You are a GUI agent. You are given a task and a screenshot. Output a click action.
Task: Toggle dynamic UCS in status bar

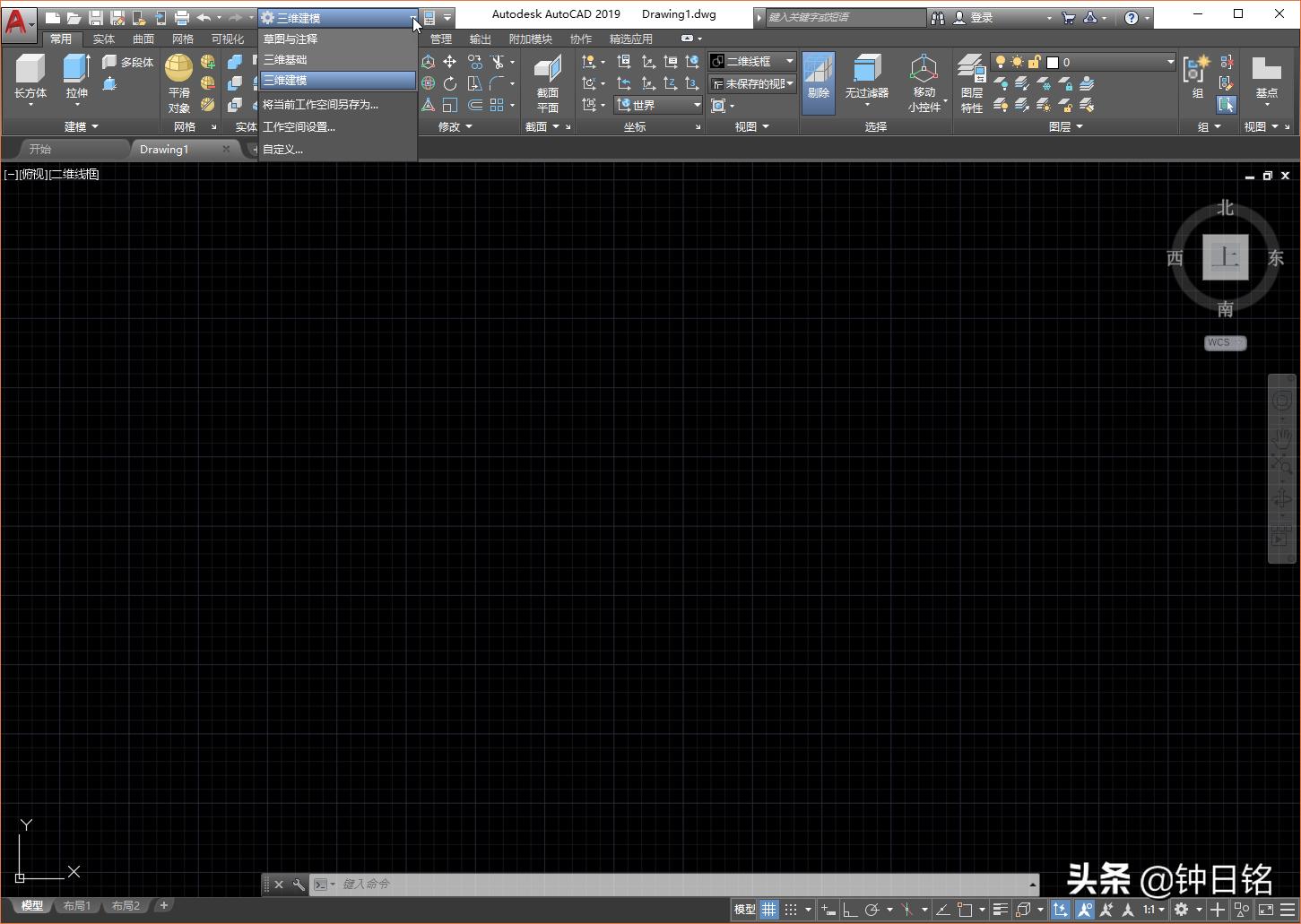pyautogui.click(x=1061, y=910)
